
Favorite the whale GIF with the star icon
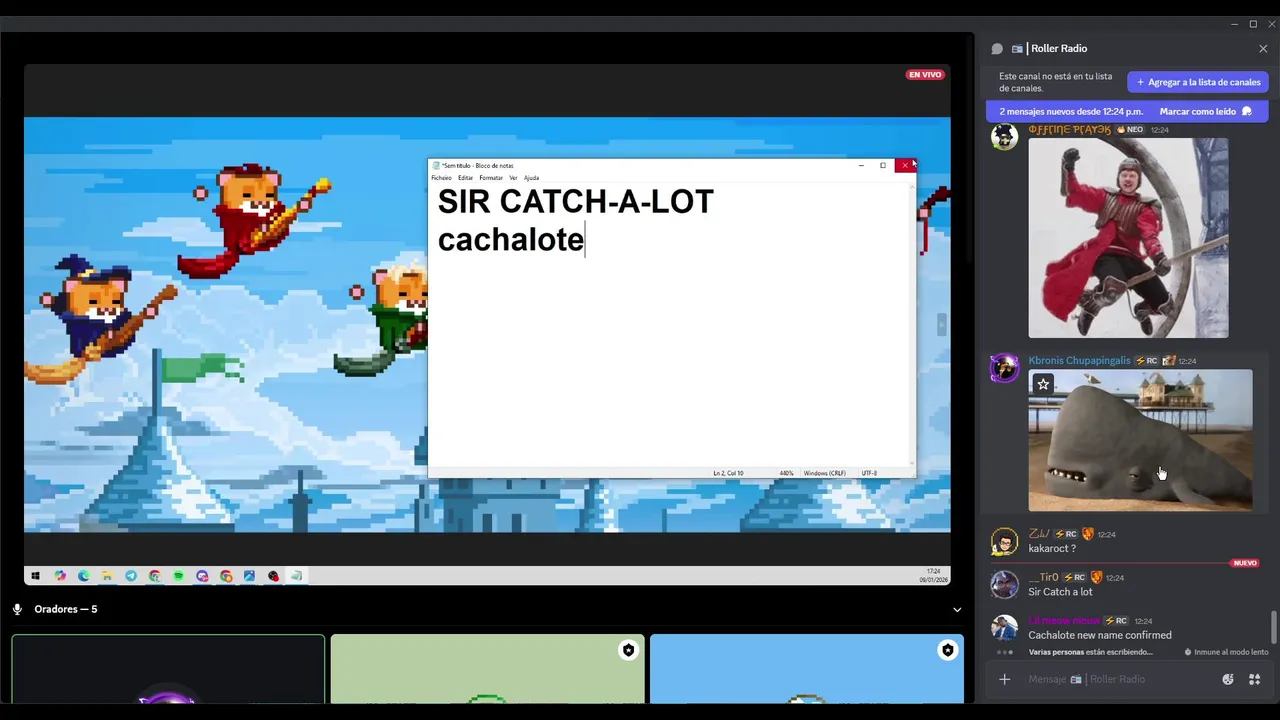point(1043,384)
